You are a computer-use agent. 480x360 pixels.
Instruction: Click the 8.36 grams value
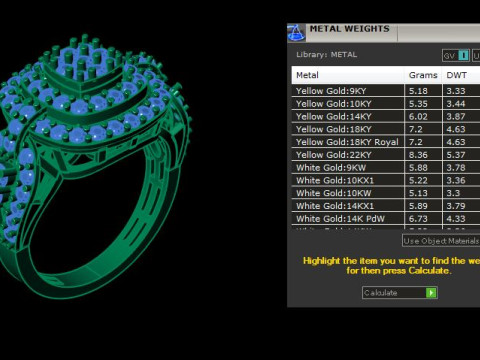418,155
